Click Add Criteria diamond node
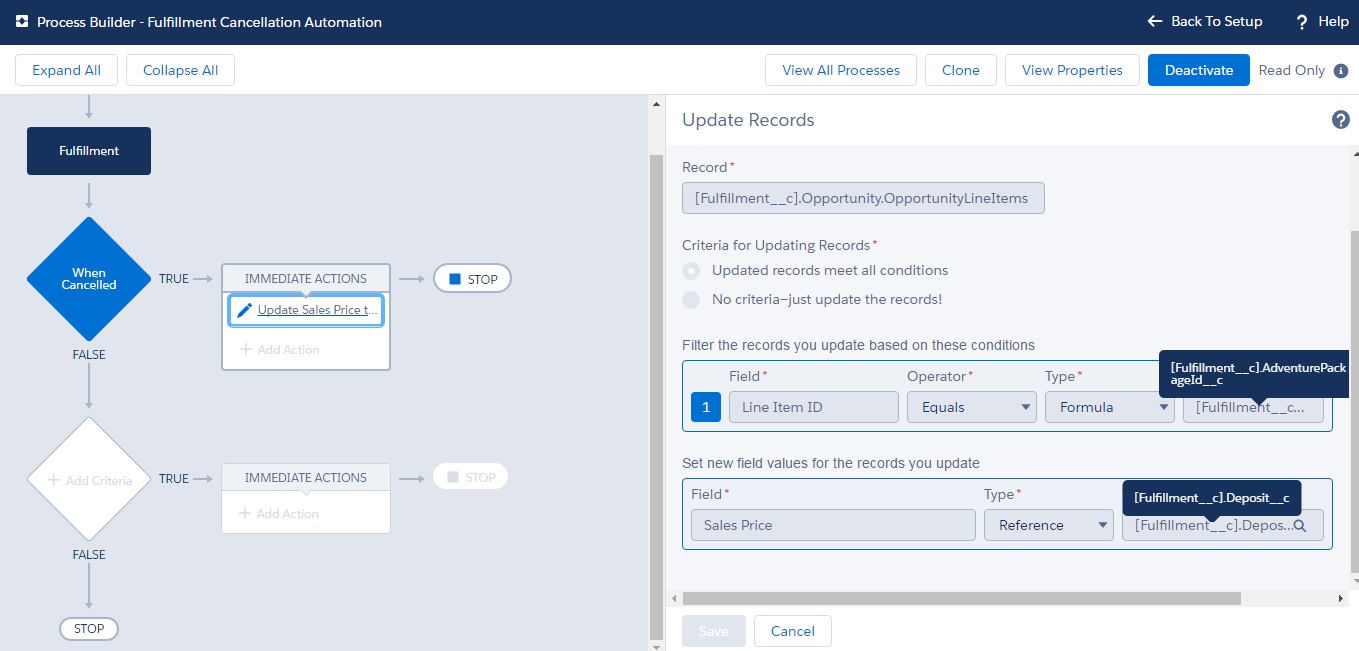 (89, 480)
